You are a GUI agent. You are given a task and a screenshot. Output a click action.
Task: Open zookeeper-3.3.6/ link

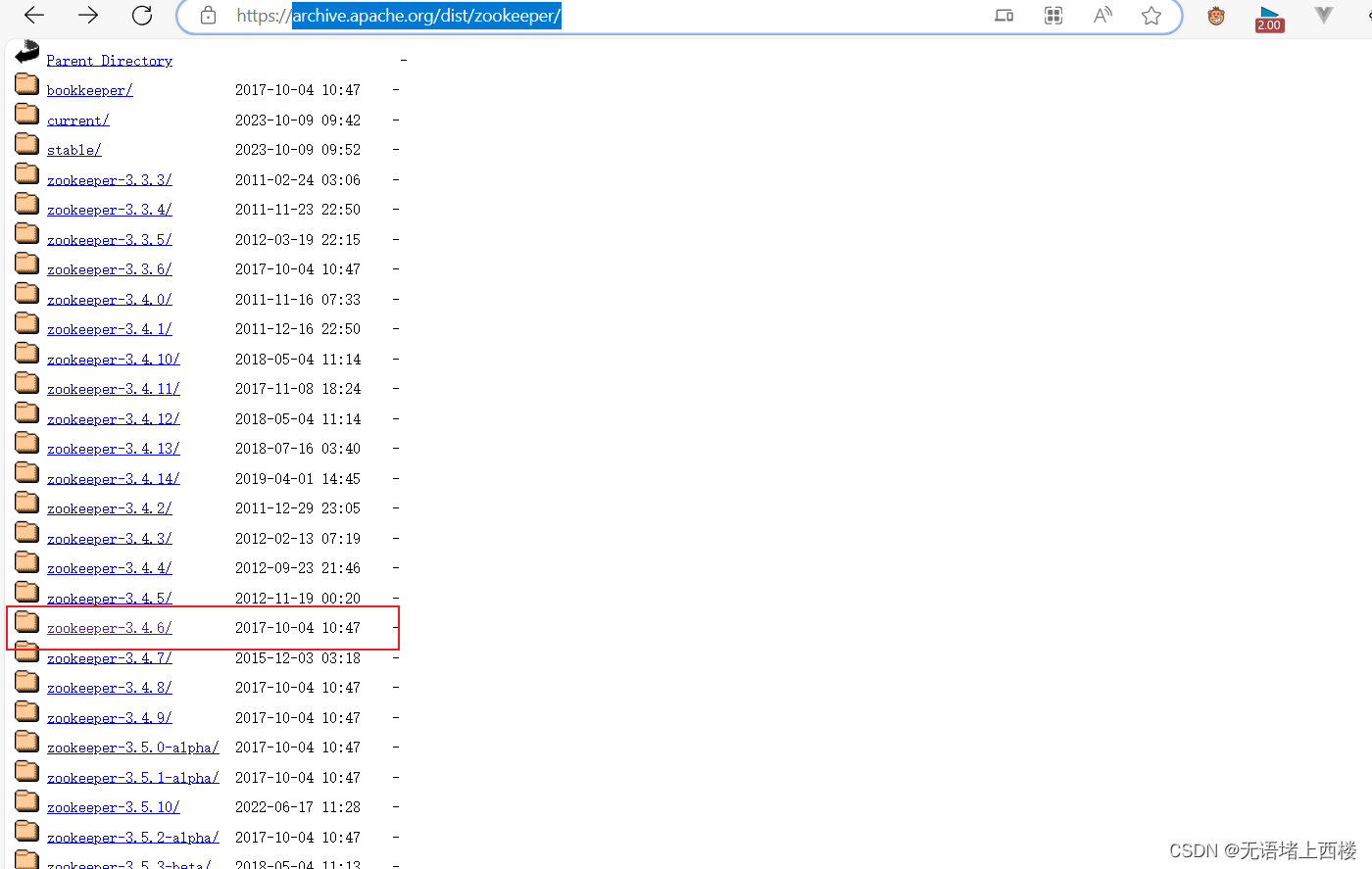[x=110, y=269]
